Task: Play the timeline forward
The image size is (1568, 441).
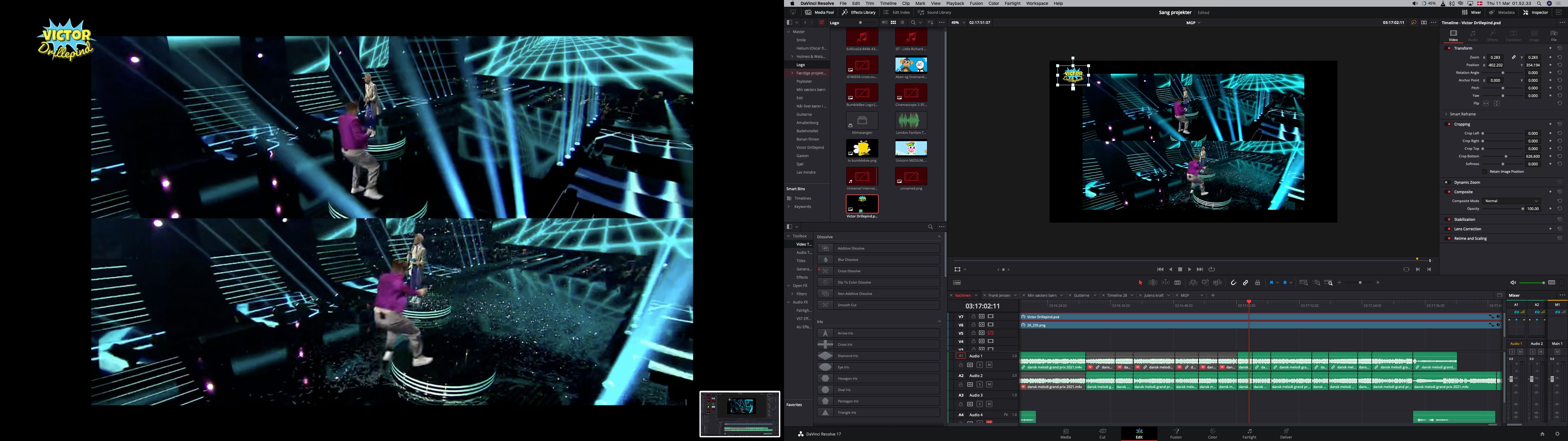Action: (1189, 269)
